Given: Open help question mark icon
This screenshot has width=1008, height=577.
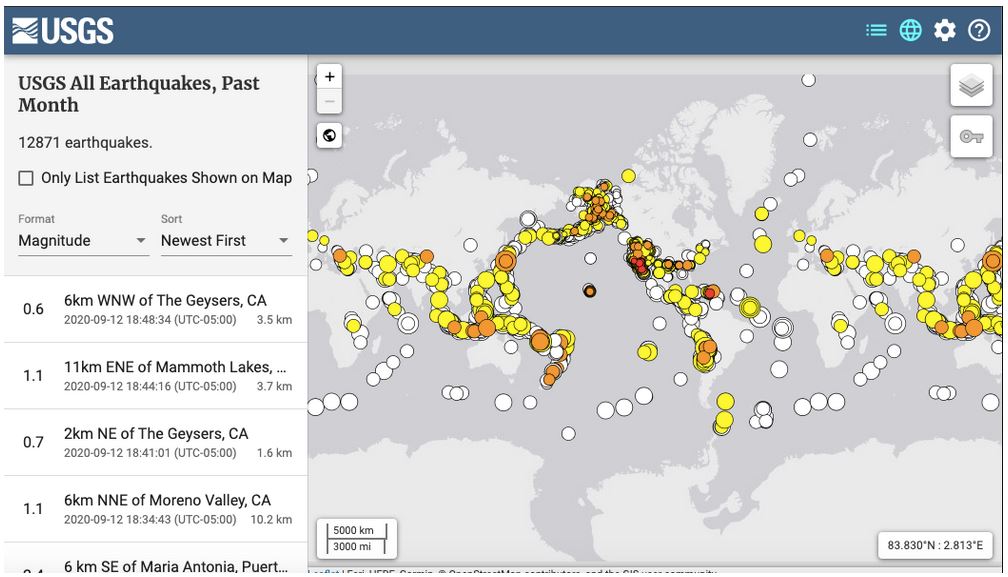Looking at the screenshot, I should click(979, 30).
